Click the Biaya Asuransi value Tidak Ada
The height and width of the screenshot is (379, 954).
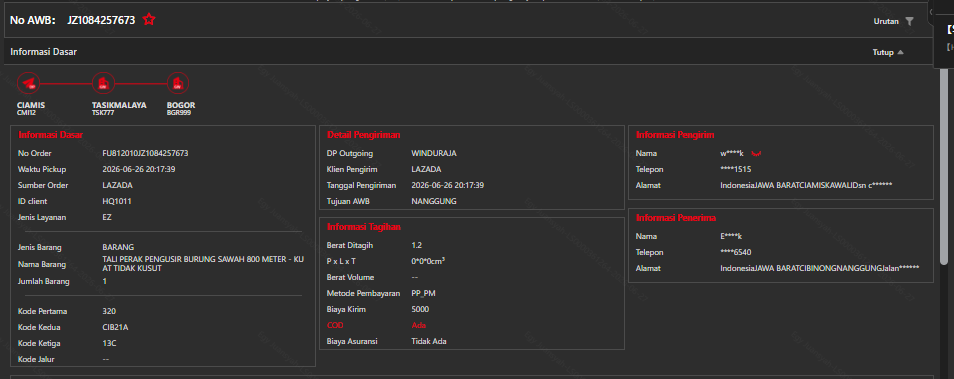[x=429, y=341]
